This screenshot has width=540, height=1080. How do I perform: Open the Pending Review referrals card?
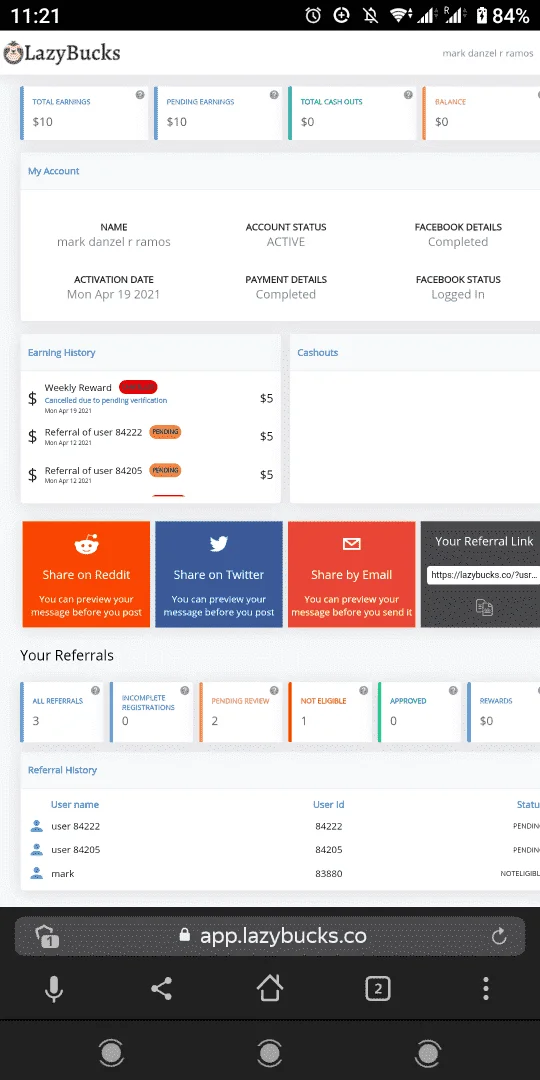241,712
